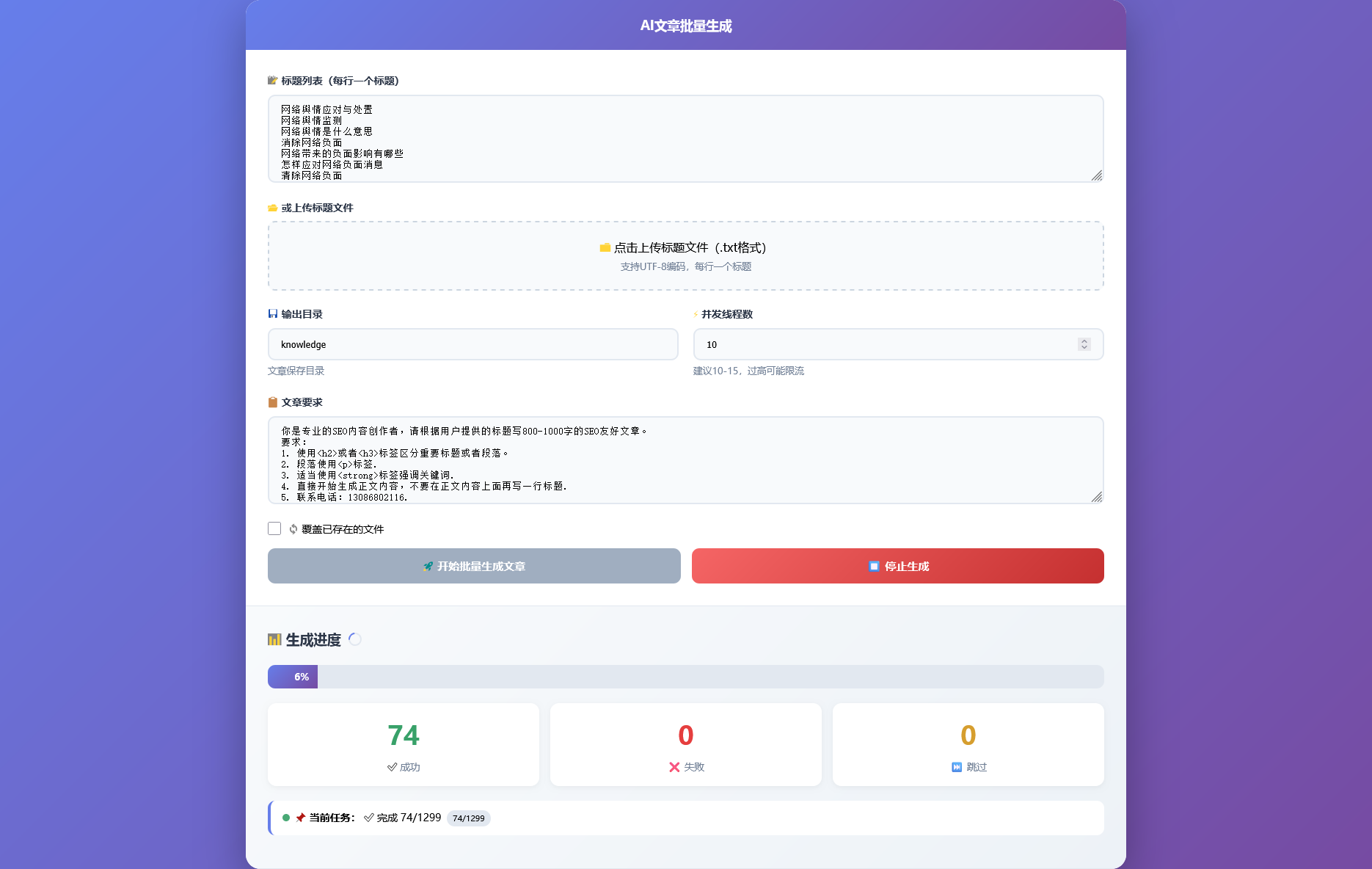
Task: Click inside the title list text area
Action: [x=685, y=139]
